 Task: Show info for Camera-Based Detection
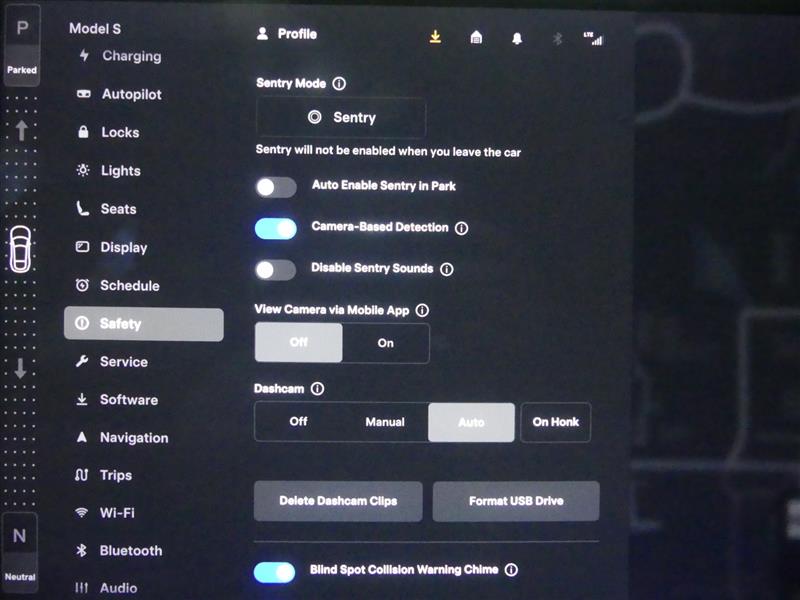click(461, 228)
